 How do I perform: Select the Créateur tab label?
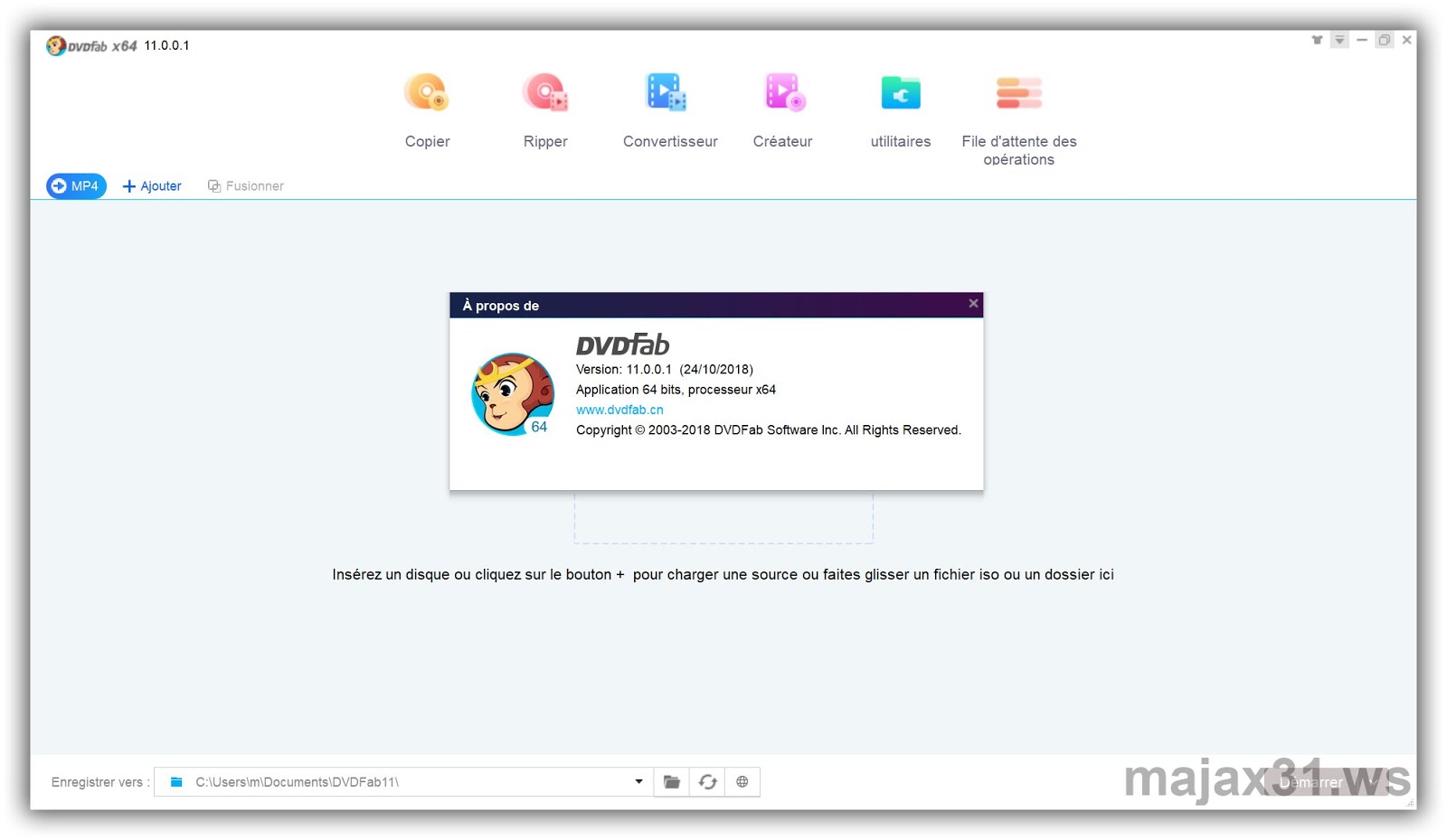[x=782, y=141]
